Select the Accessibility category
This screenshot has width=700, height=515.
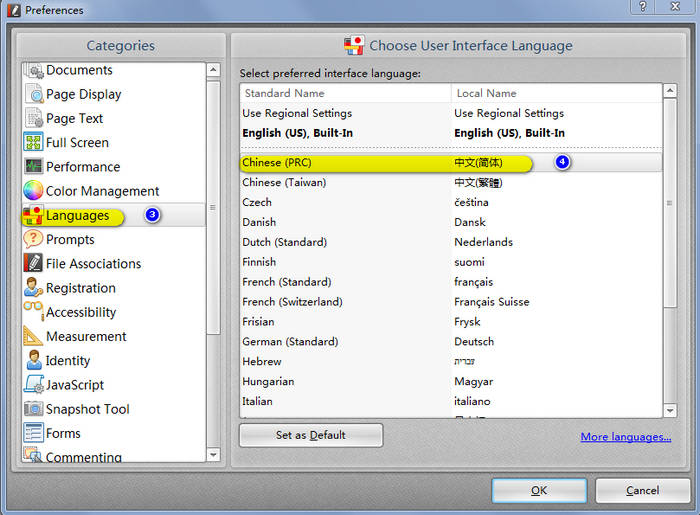tap(80, 312)
